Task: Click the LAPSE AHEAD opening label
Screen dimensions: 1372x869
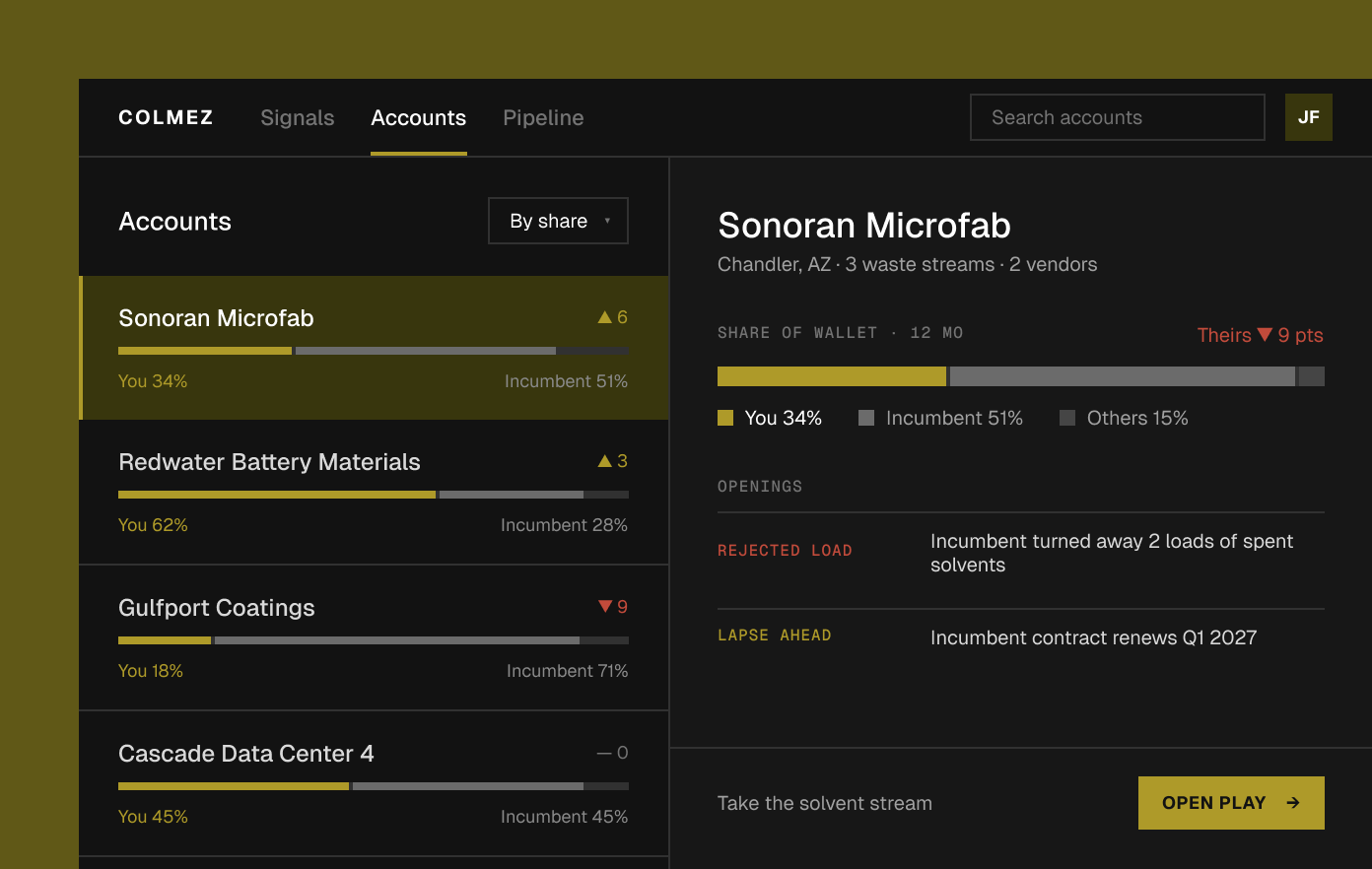Action: click(775, 635)
